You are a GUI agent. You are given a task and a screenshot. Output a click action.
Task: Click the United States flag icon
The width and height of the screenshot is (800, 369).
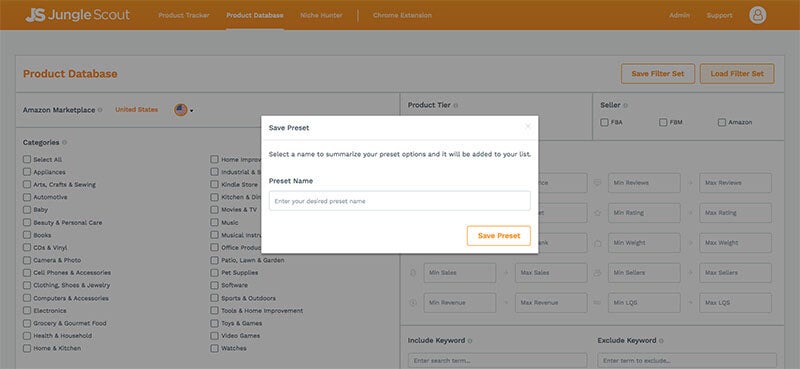pos(181,110)
